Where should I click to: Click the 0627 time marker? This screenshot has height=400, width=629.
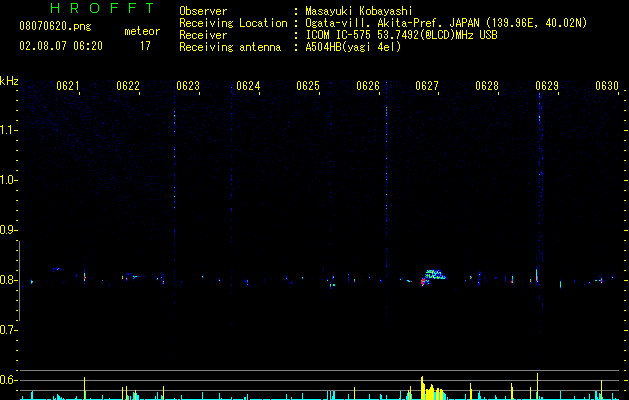coord(427,86)
